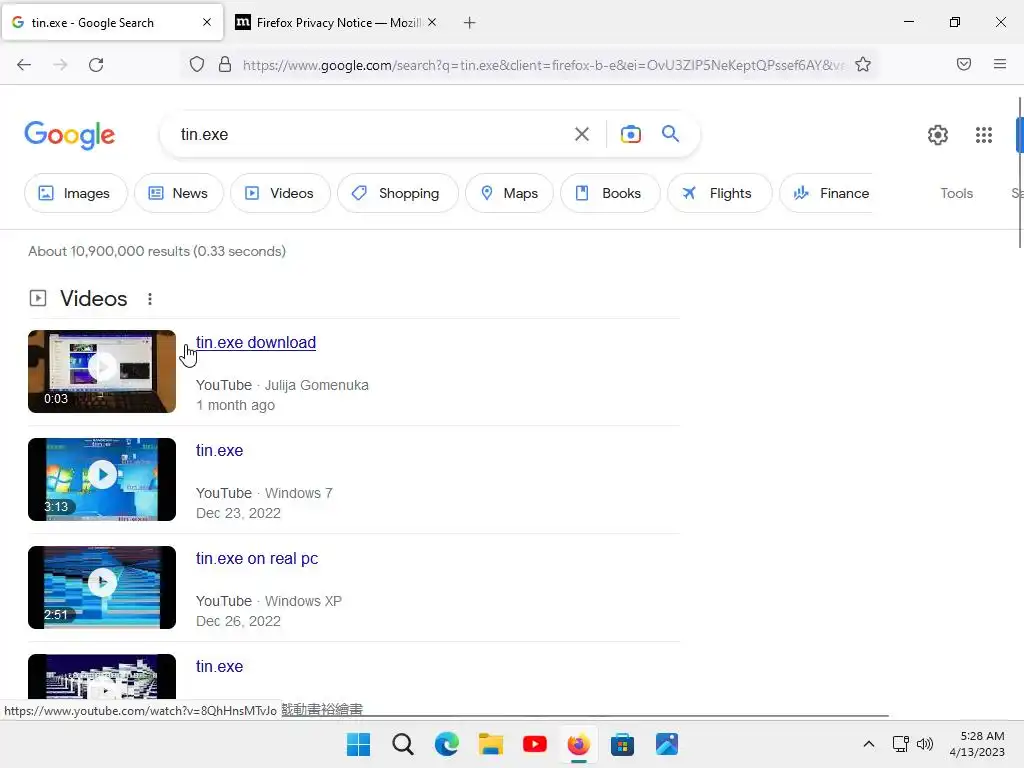The image size is (1024, 768).
Task: Open YouTube app from the taskbar
Action: (x=534, y=744)
